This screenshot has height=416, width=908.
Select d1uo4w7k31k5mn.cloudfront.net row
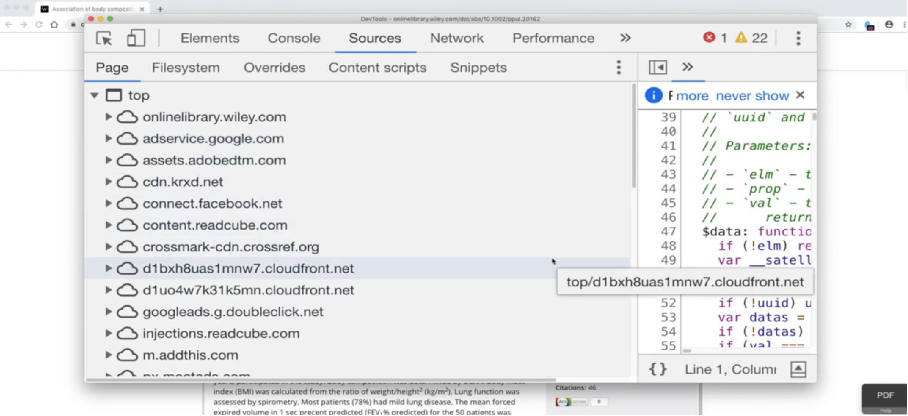click(x=357, y=290)
